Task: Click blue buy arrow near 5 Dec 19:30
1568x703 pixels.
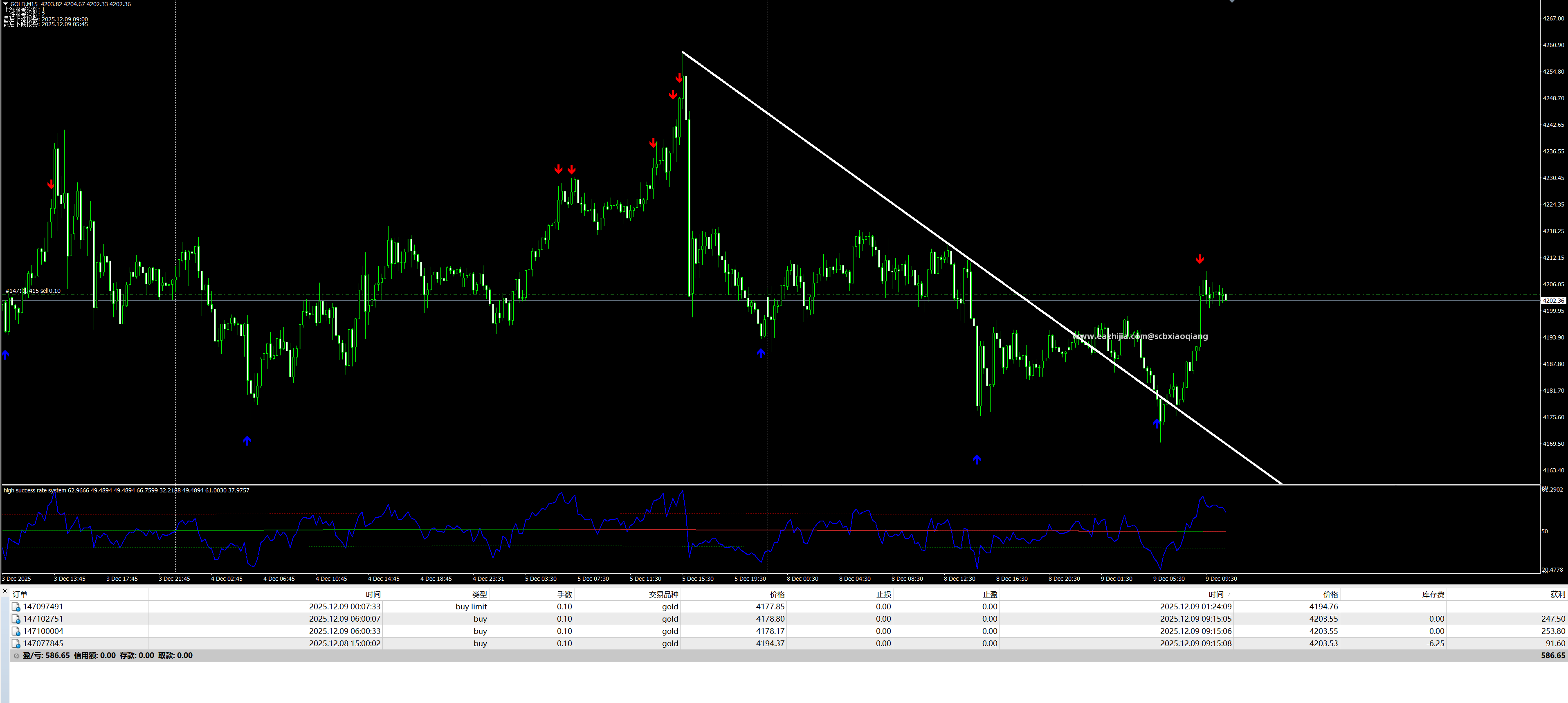Action: coord(761,353)
